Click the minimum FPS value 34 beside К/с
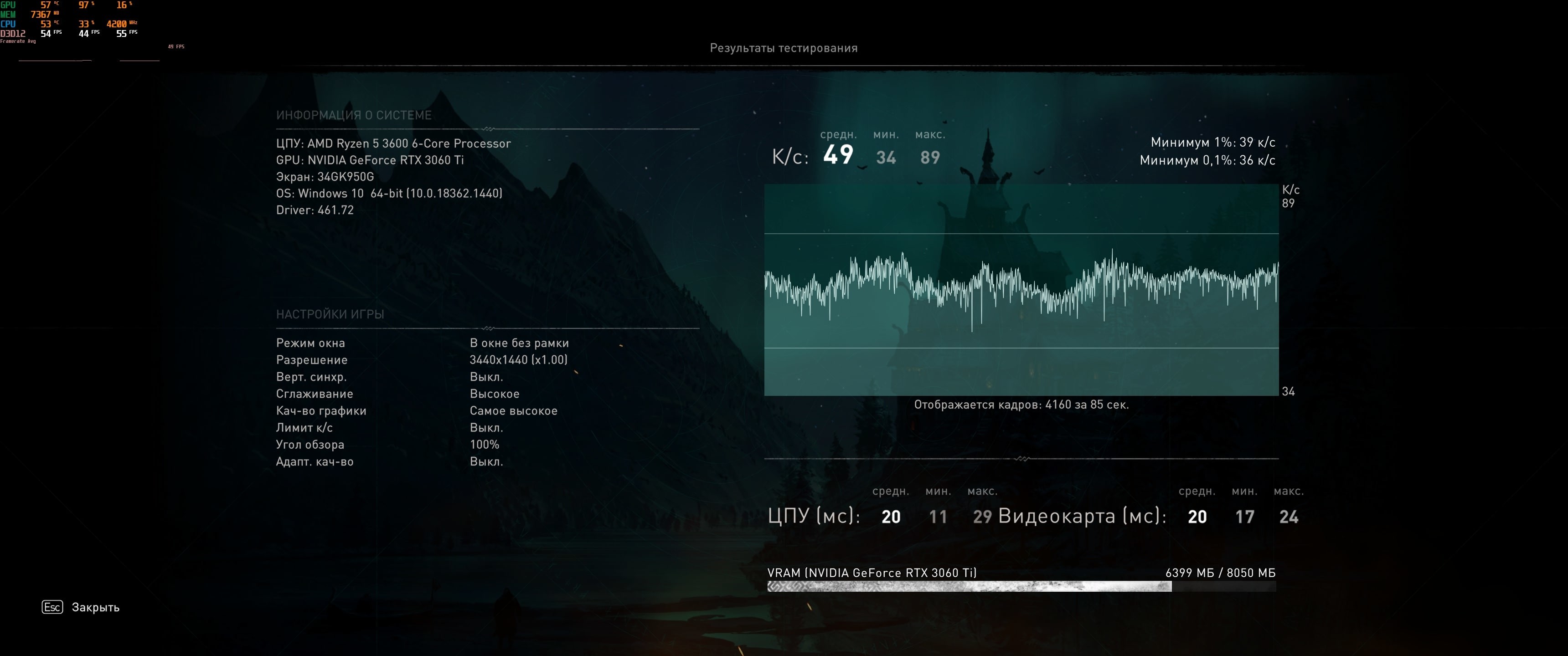 pos(886,158)
